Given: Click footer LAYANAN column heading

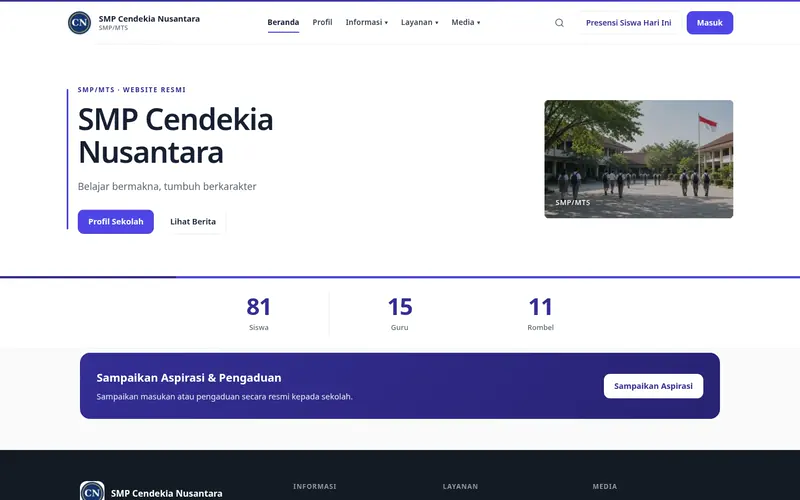Looking at the screenshot, I should (x=460, y=486).
